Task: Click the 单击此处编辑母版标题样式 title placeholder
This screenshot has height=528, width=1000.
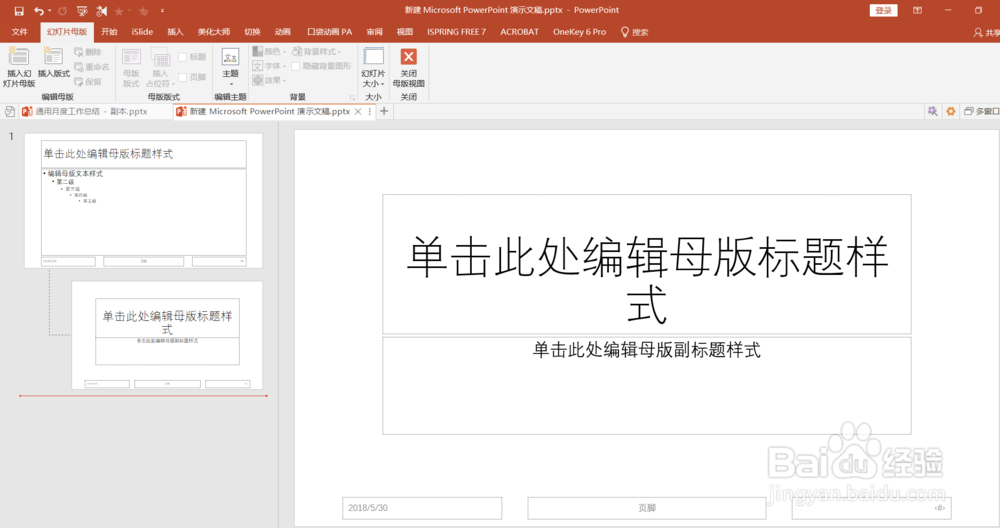Action: tap(647, 264)
